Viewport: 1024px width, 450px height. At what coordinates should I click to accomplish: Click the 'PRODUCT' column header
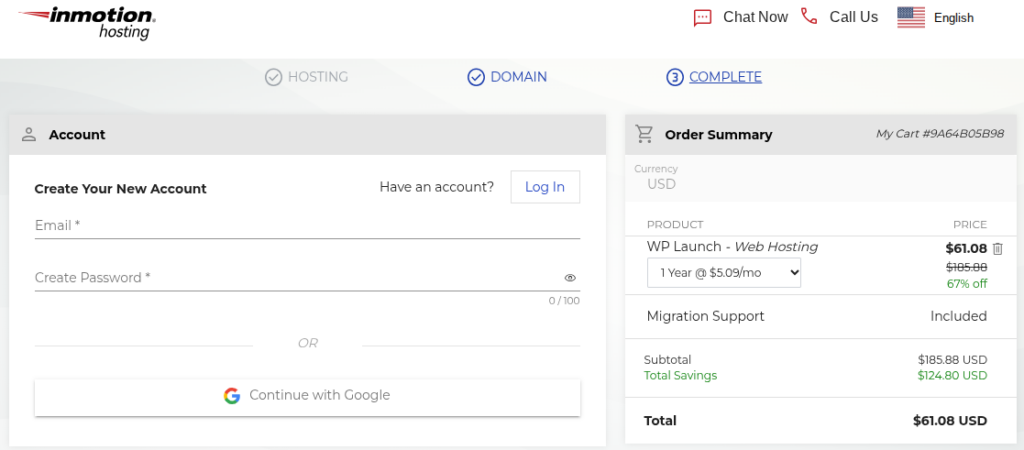coord(675,225)
